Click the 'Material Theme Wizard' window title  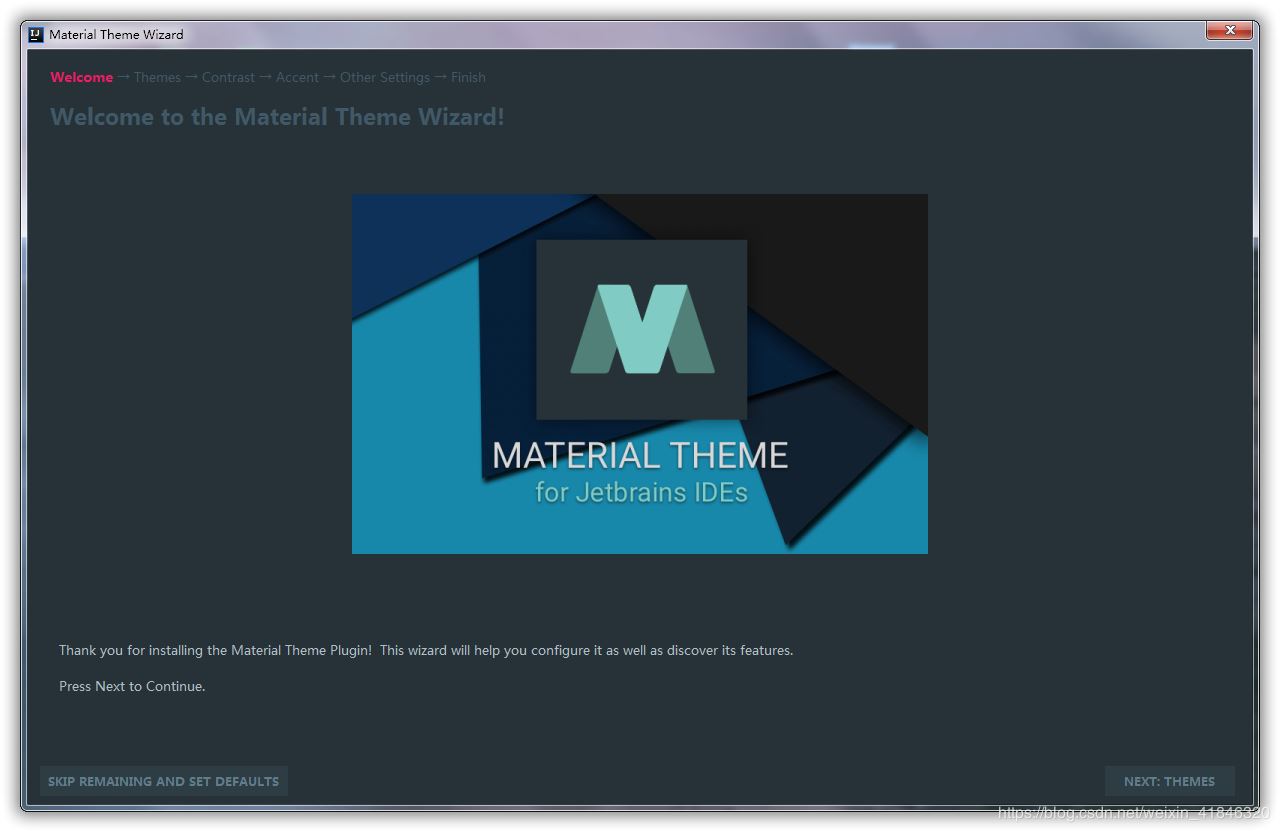[116, 34]
